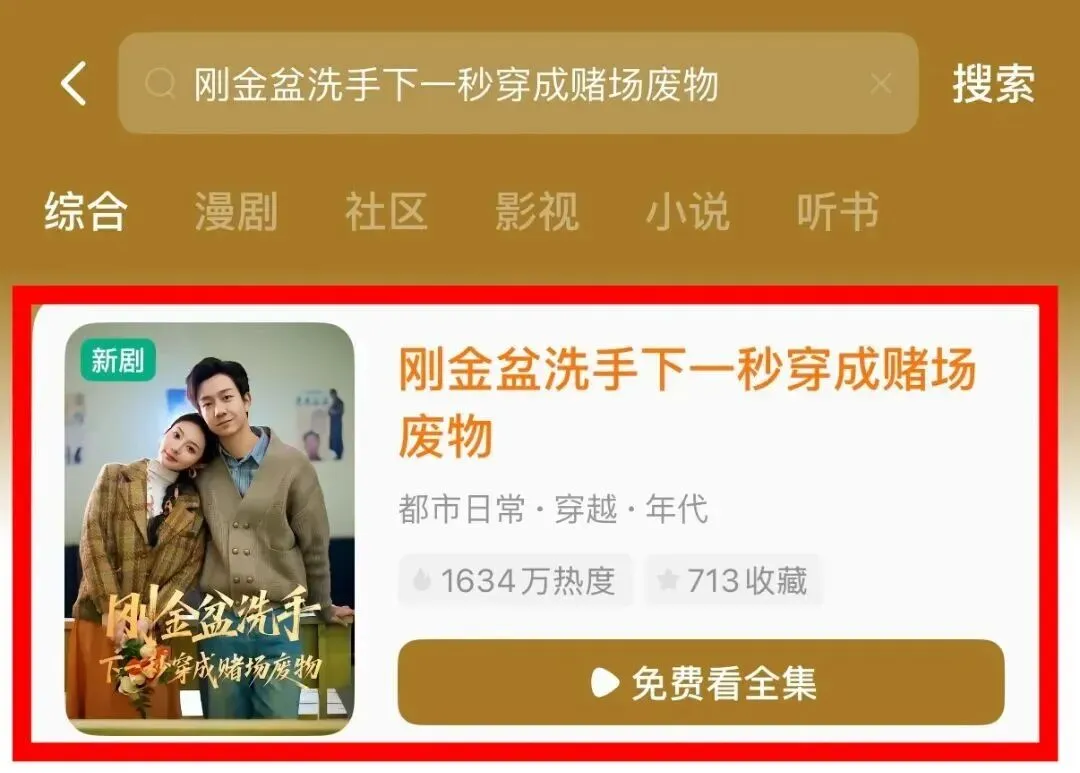
Task: Click the magnifier icon in search bar
Action: click(160, 84)
